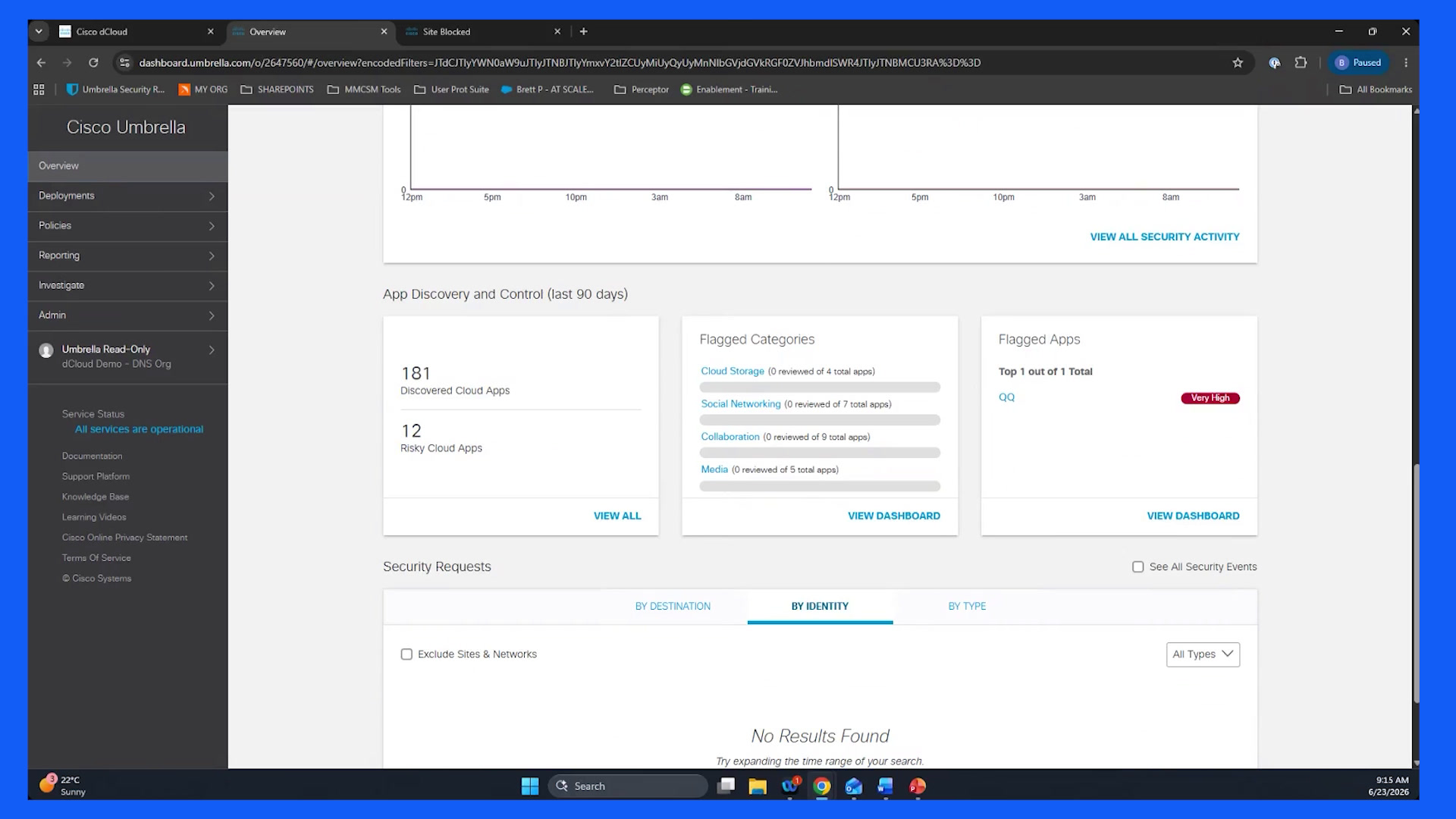Click VIEW ALL under Discovered Cloud Apps
The image size is (1456, 819).
[x=617, y=516]
